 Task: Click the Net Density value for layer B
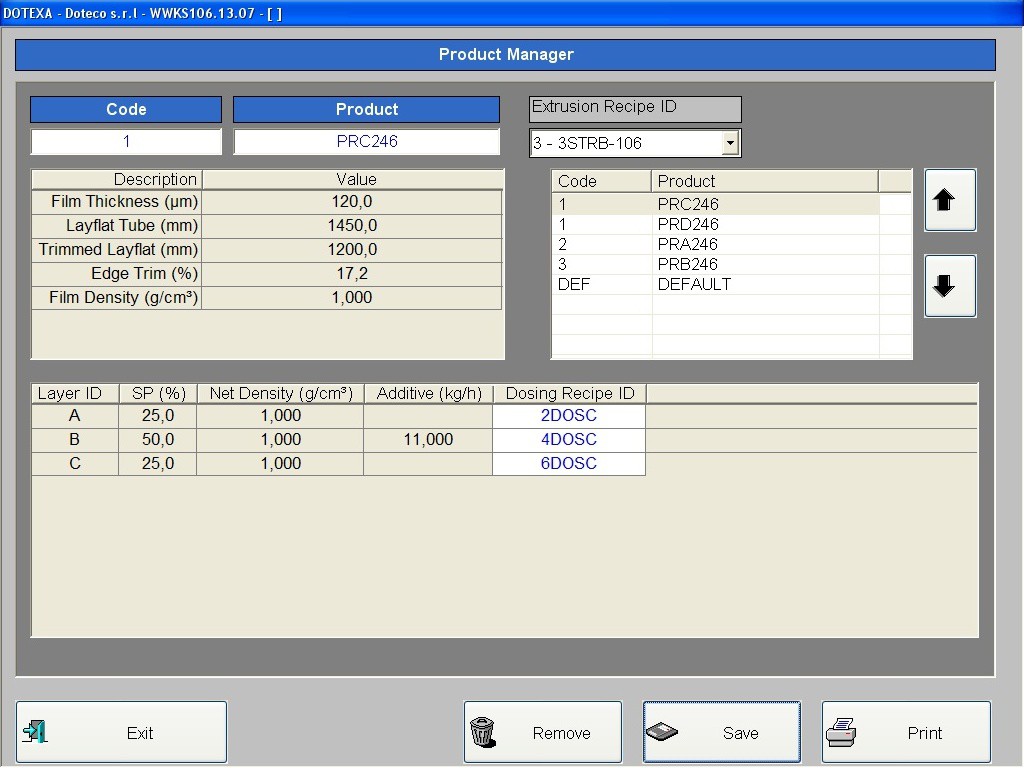(280, 440)
